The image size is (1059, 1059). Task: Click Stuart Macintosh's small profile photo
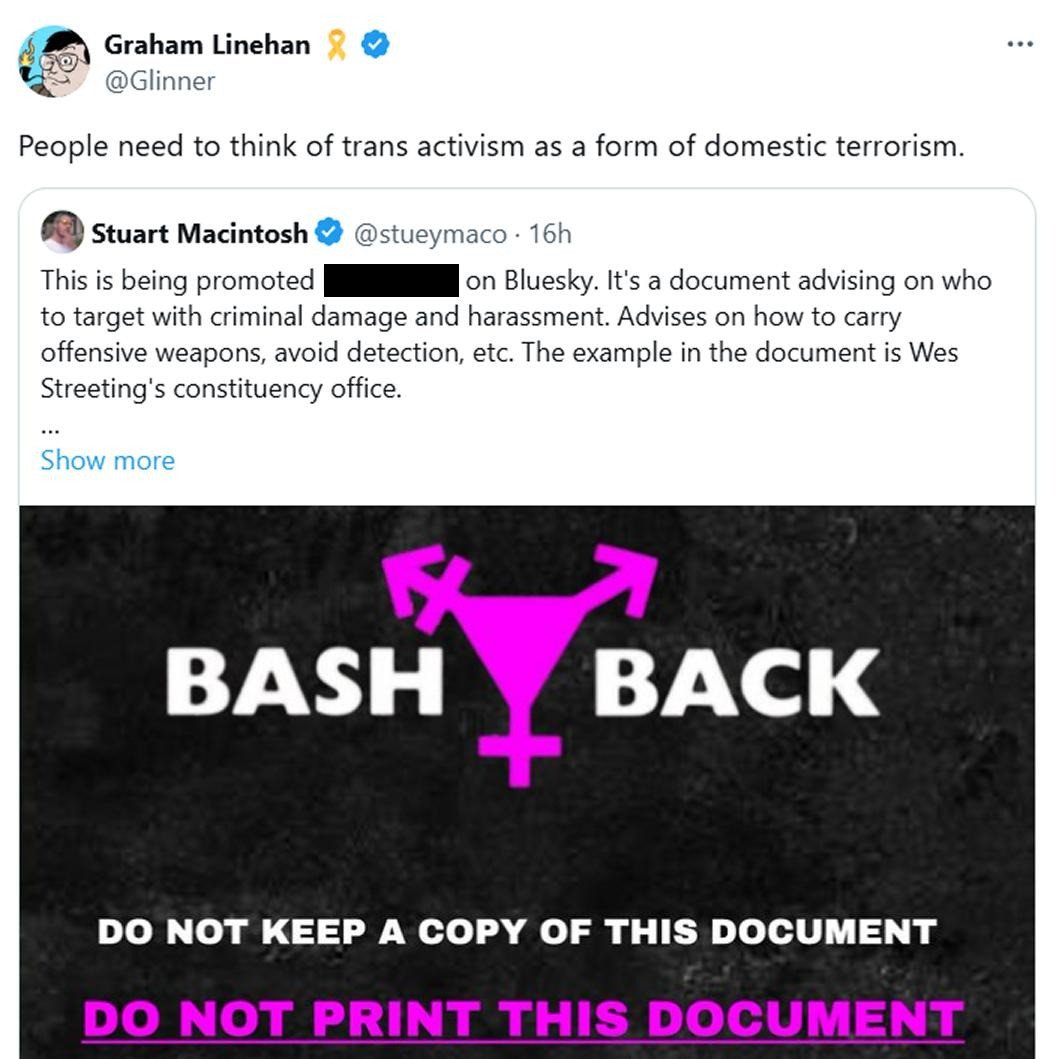click(x=62, y=232)
